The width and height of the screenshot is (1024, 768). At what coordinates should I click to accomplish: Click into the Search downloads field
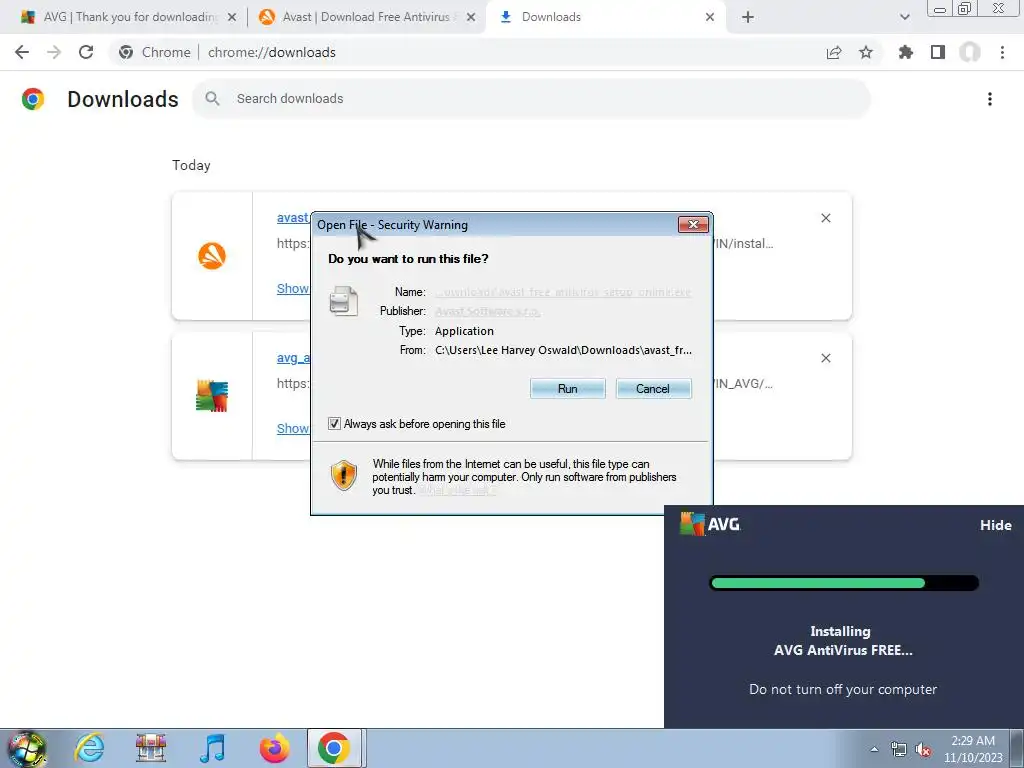click(532, 99)
